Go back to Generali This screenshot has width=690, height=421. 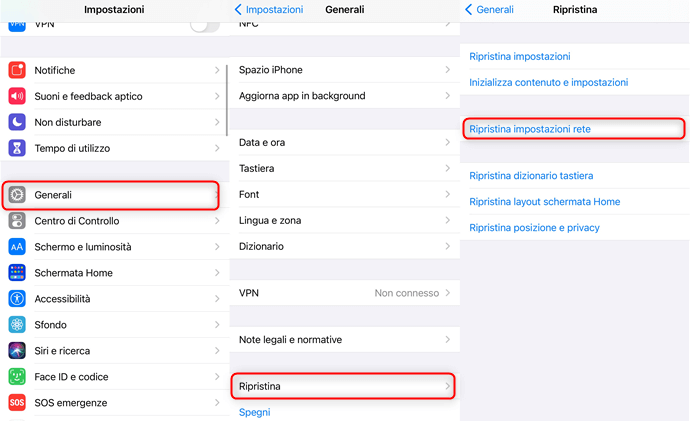click(x=489, y=10)
